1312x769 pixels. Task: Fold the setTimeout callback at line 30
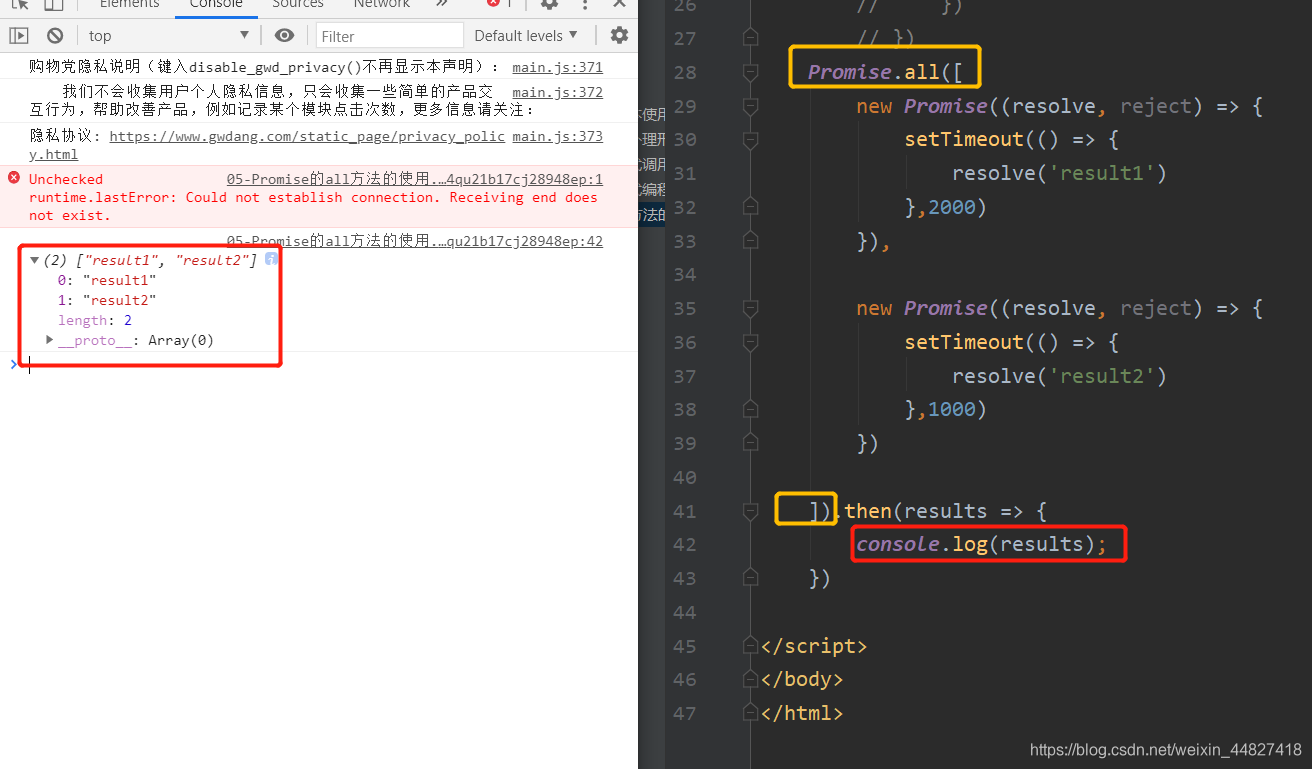pyautogui.click(x=751, y=140)
